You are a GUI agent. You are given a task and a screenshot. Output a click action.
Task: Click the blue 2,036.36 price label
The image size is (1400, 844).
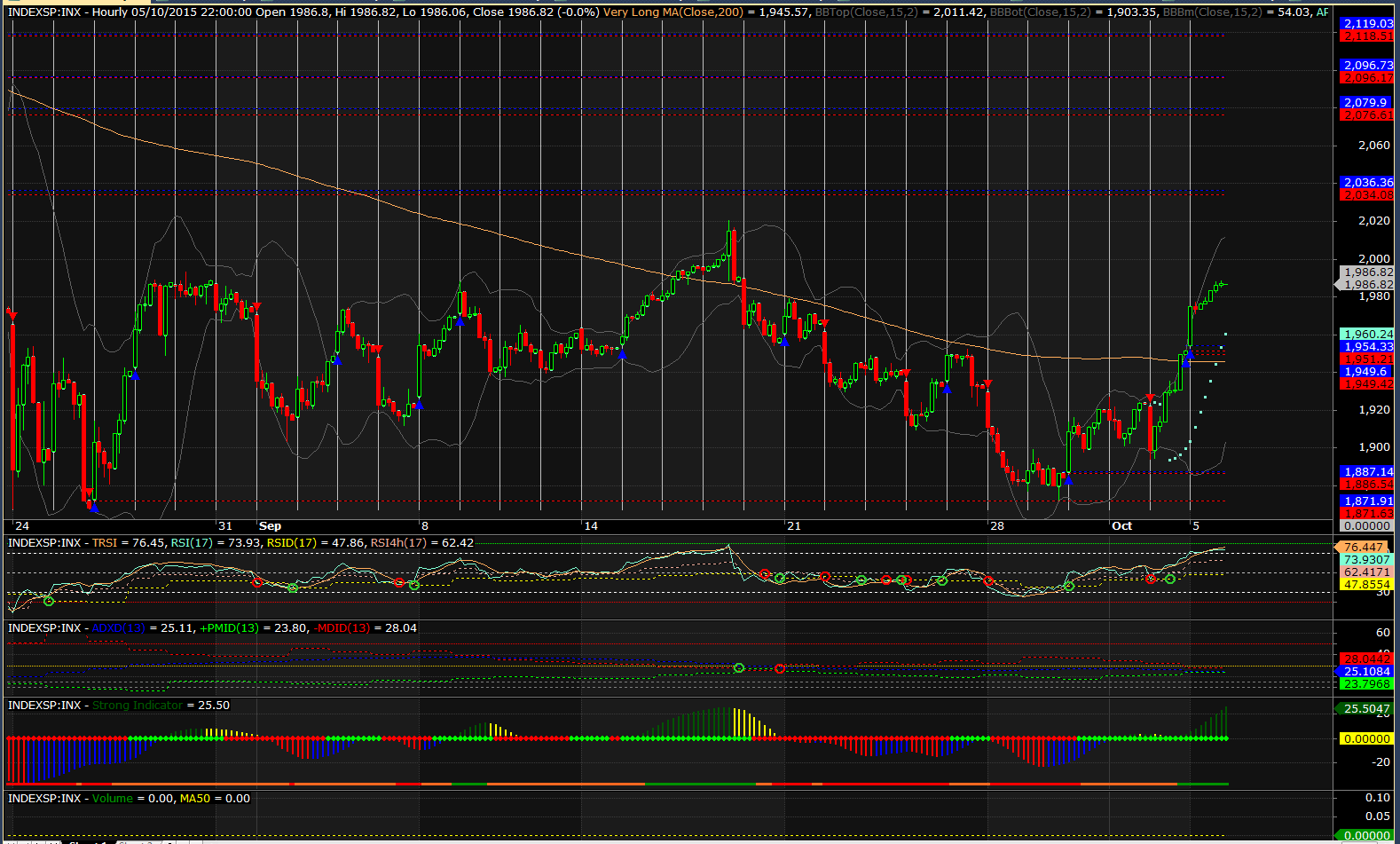(1367, 183)
